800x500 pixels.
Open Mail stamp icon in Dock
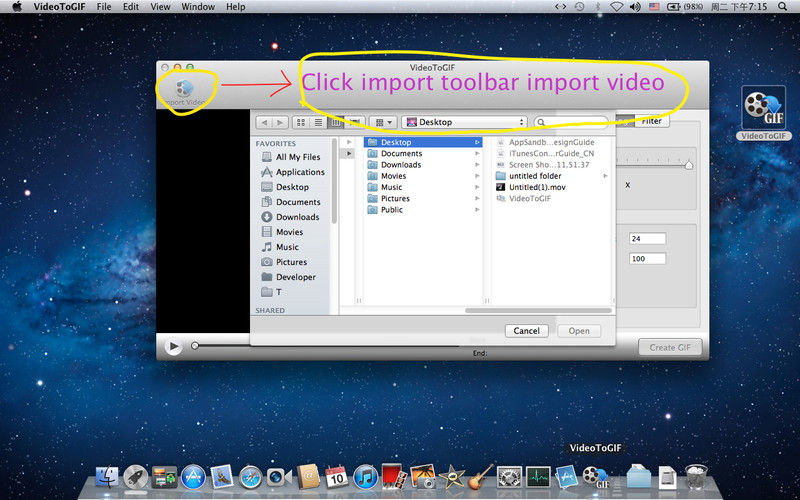click(x=222, y=478)
